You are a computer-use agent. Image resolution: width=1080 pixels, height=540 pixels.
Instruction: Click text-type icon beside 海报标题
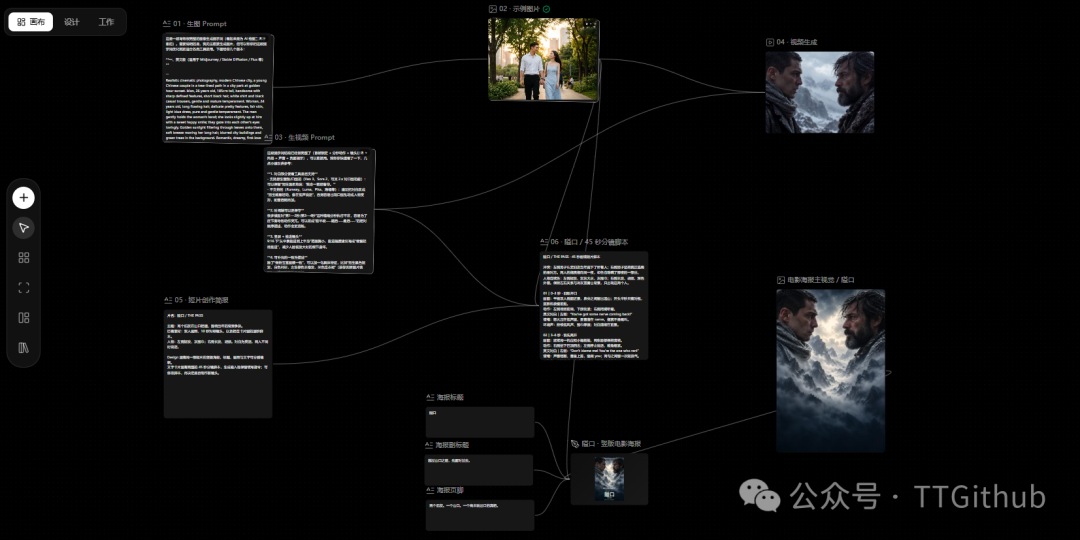(430, 397)
